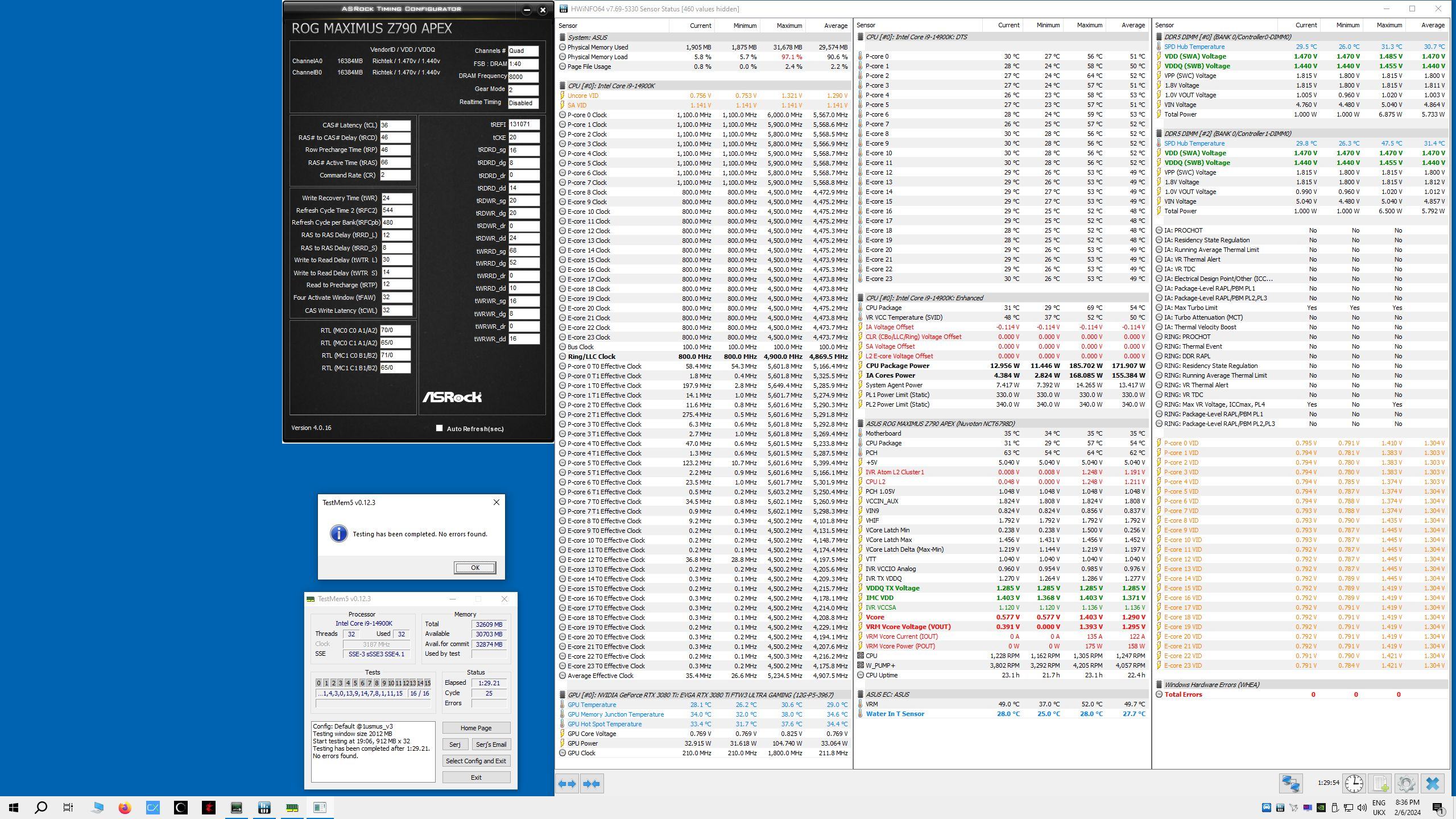The width and height of the screenshot is (1456, 819).
Task: Click Serj's Email button
Action: point(491,744)
